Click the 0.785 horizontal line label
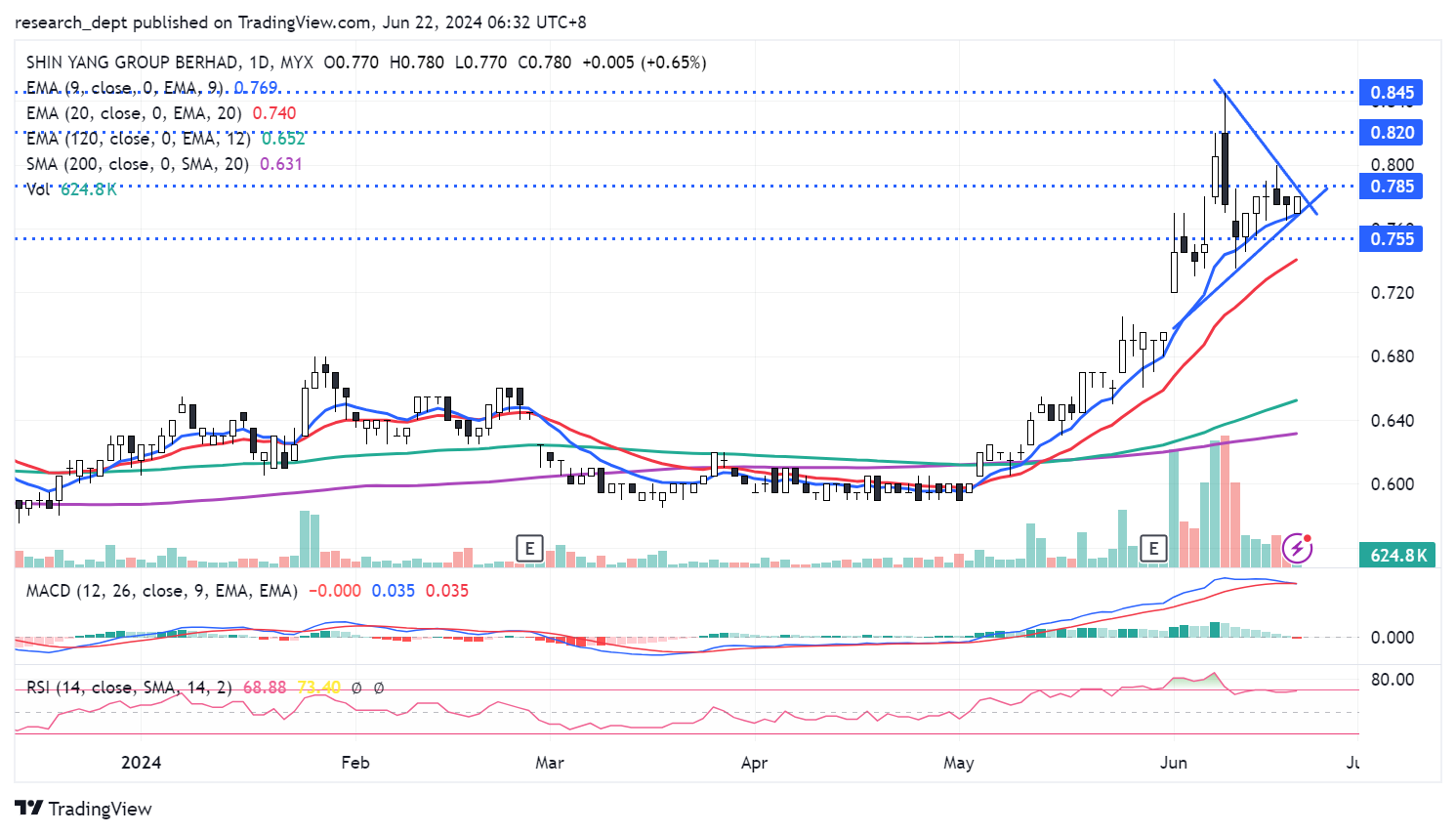 point(1391,187)
